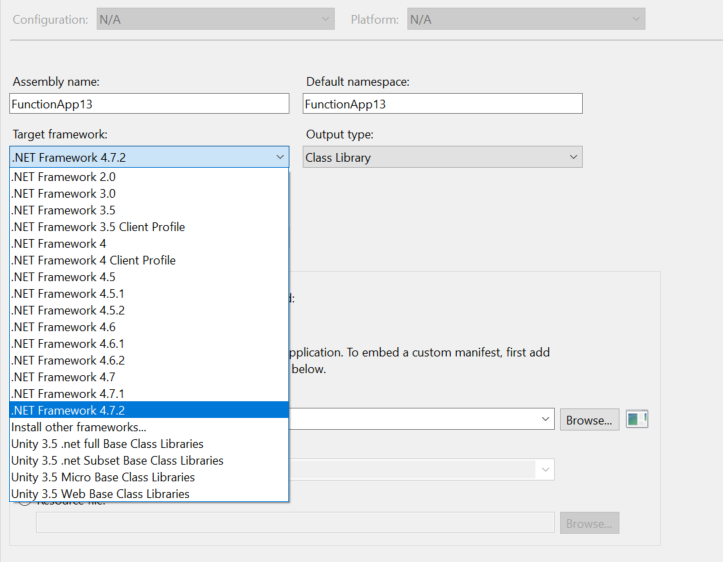This screenshot has height=562, width=723.
Task: Expand the disabled manifest dropdown arrow
Action: click(x=545, y=470)
